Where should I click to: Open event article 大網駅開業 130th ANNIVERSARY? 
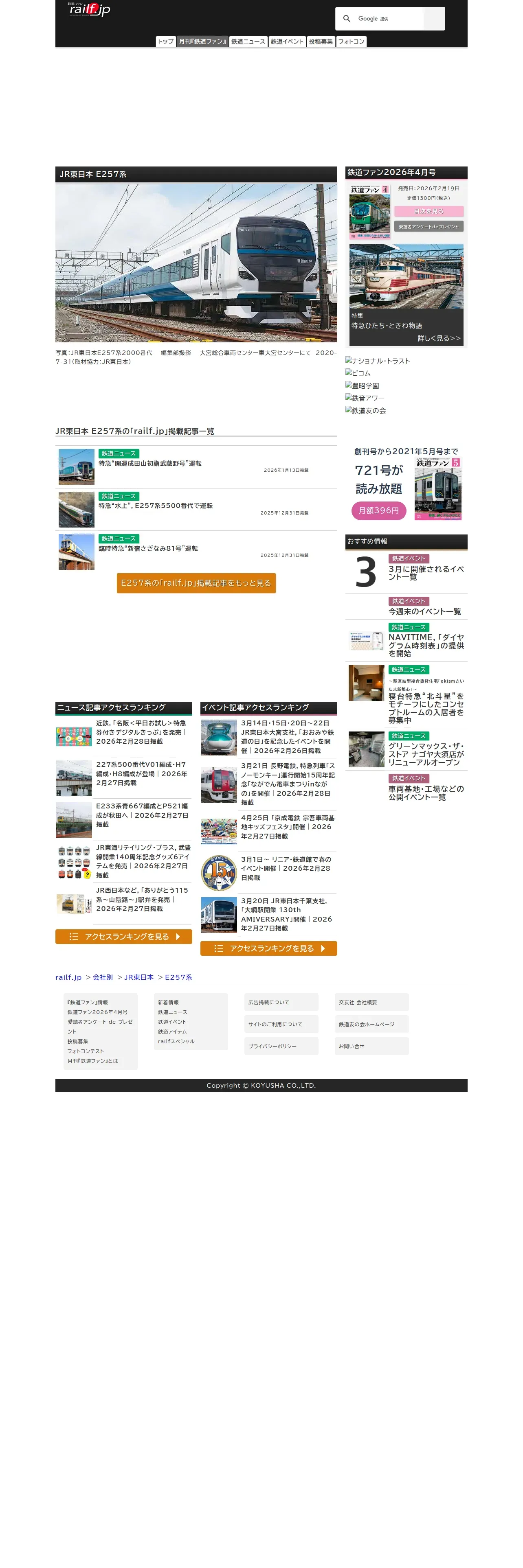(287, 915)
